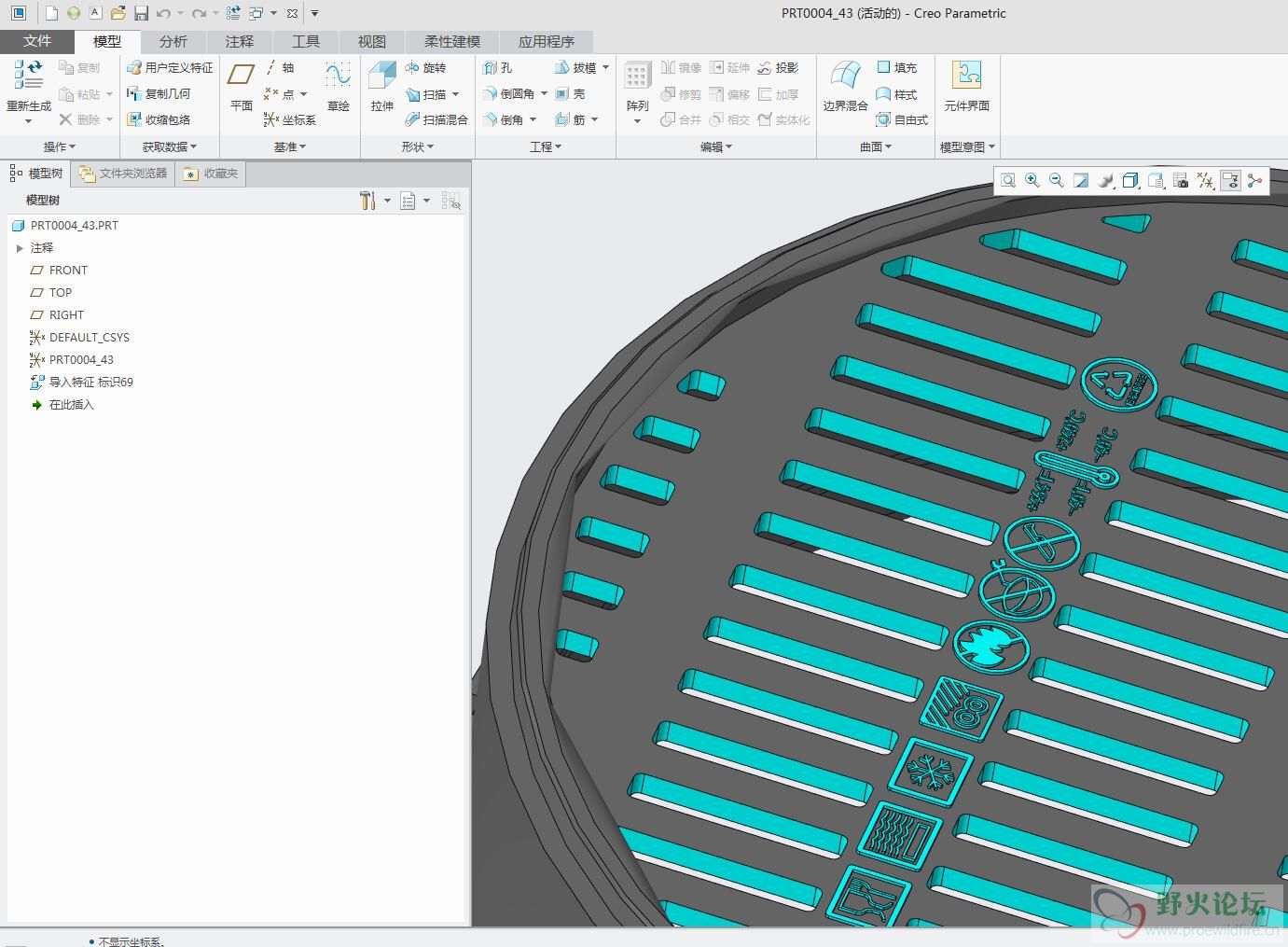1288x947 pixels.
Task: Switch to the Analysis (分析) ribbon tab
Action: coord(173,41)
